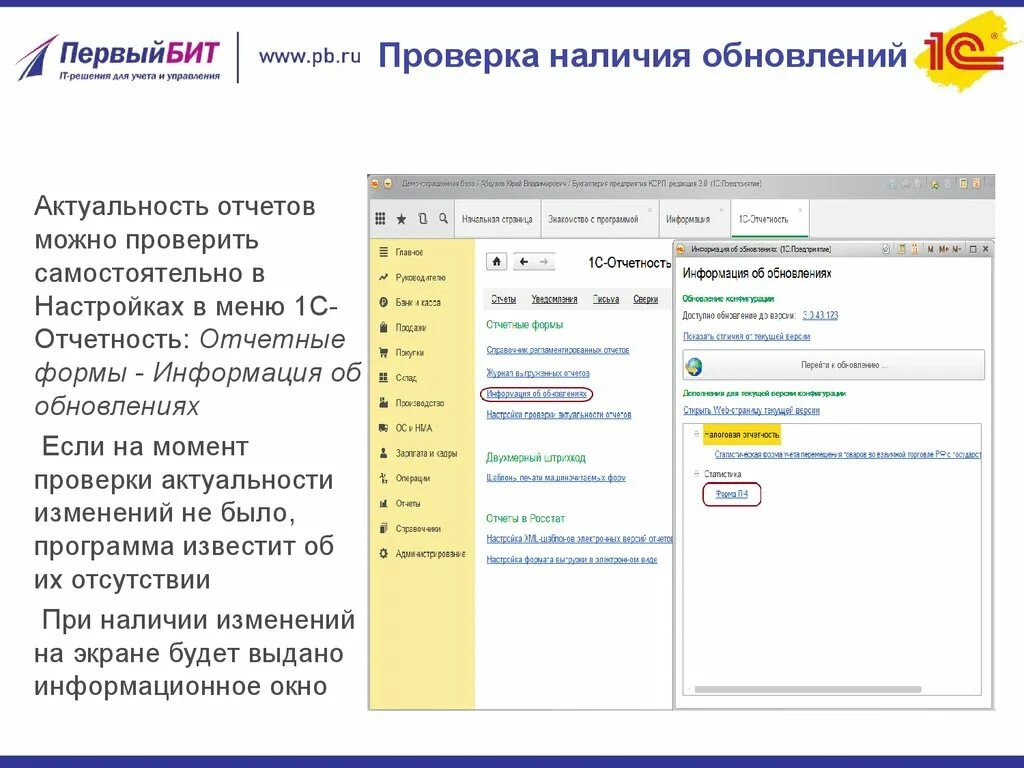Open the ОС и НМА section
Screen dimensions: 1024x768
[413, 428]
